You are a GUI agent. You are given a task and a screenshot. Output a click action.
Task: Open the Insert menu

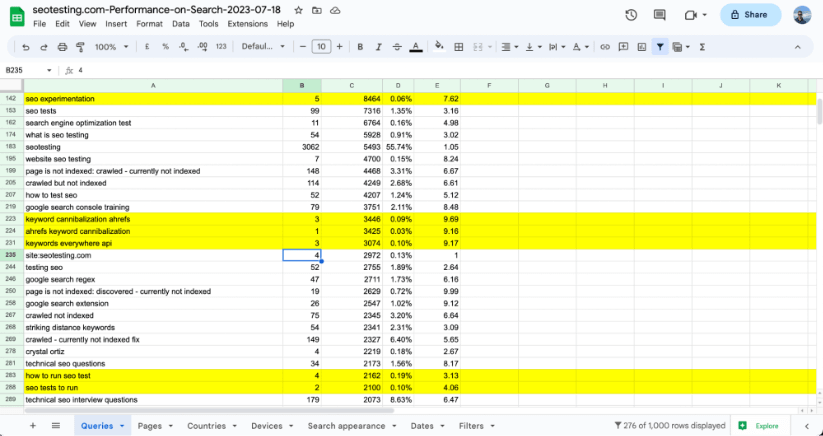click(116, 24)
